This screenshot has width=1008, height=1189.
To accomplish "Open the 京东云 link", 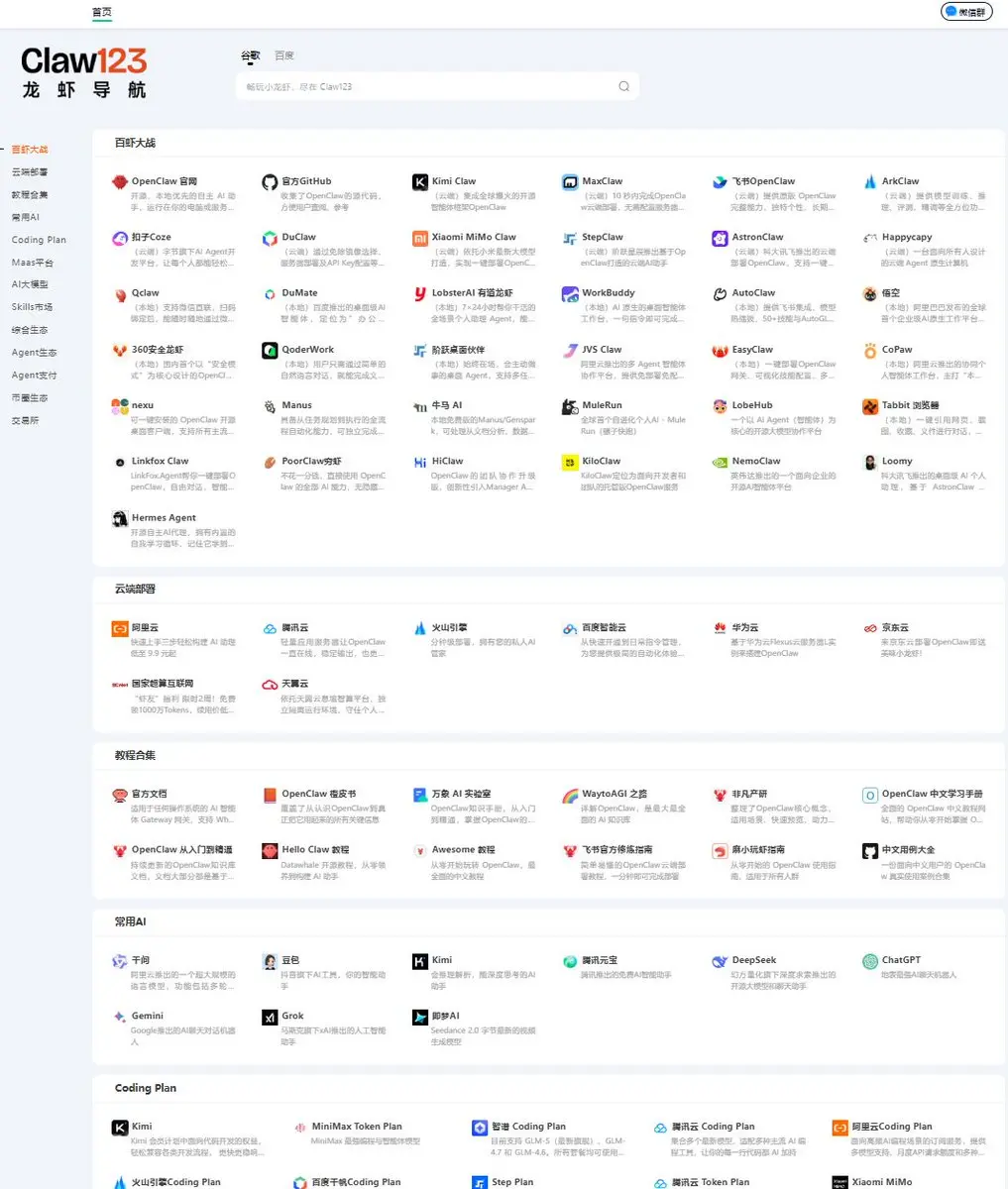I will 895,628.
